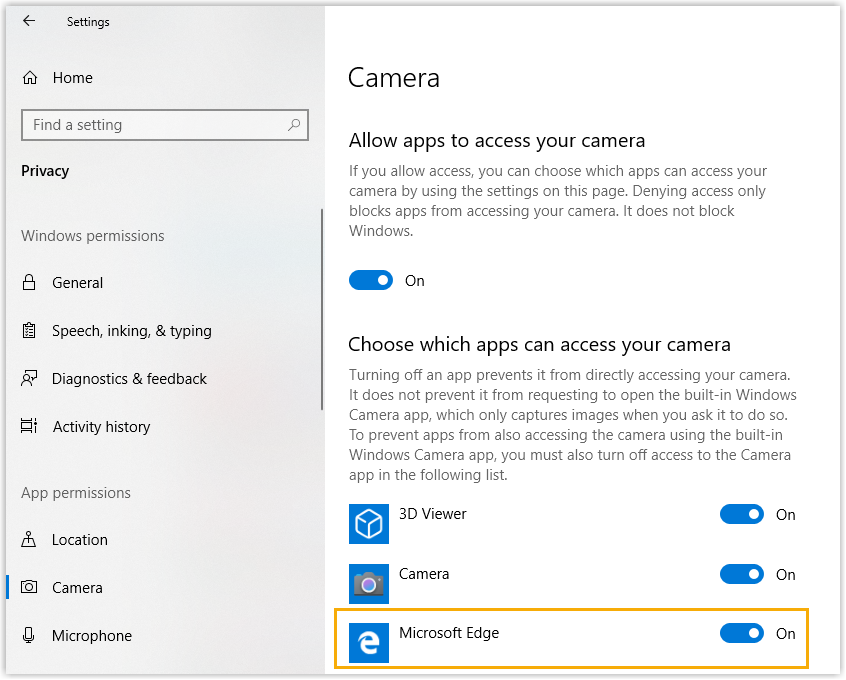Select the Diagnostics & feedback icon
Screen dimensions: 846x680
[29, 378]
